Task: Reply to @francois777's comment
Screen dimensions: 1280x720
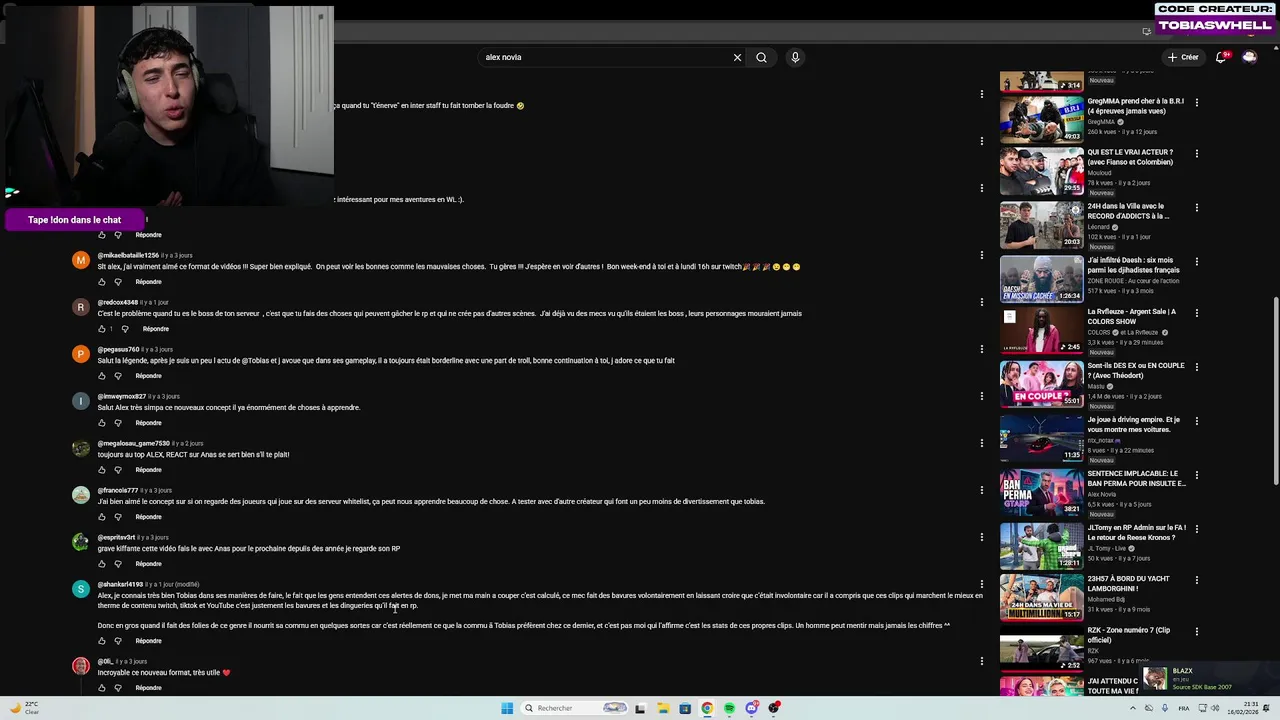Action: (x=148, y=517)
